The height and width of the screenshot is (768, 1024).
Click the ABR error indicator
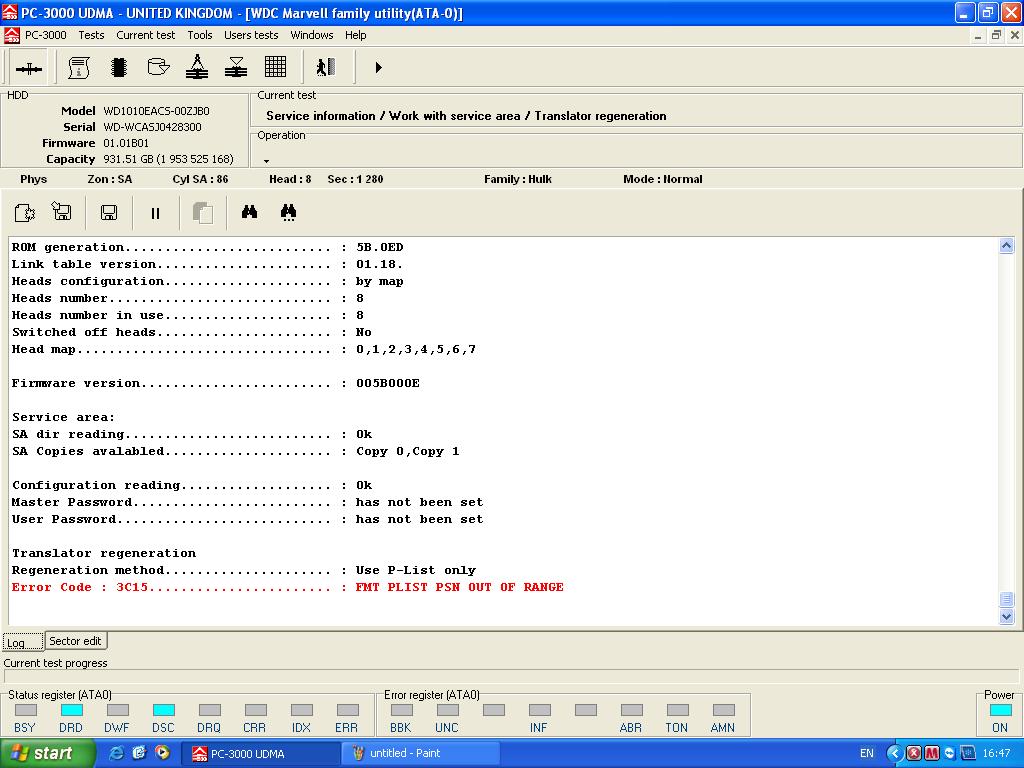(x=632, y=710)
